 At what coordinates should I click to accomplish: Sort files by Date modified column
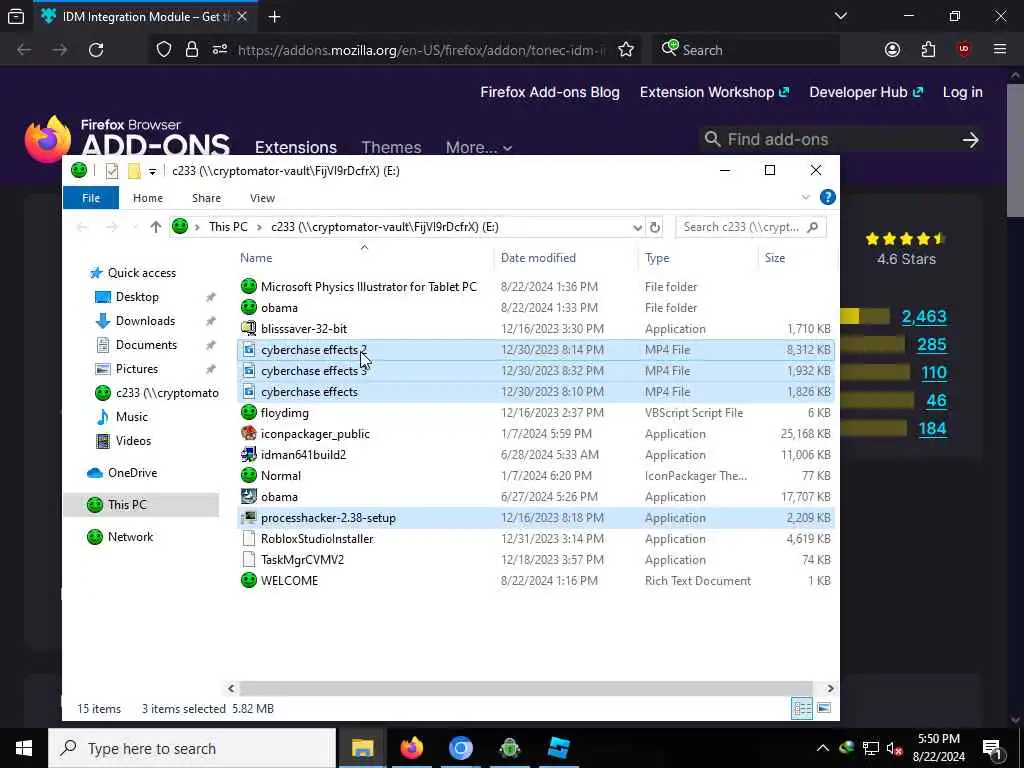[x=538, y=258]
